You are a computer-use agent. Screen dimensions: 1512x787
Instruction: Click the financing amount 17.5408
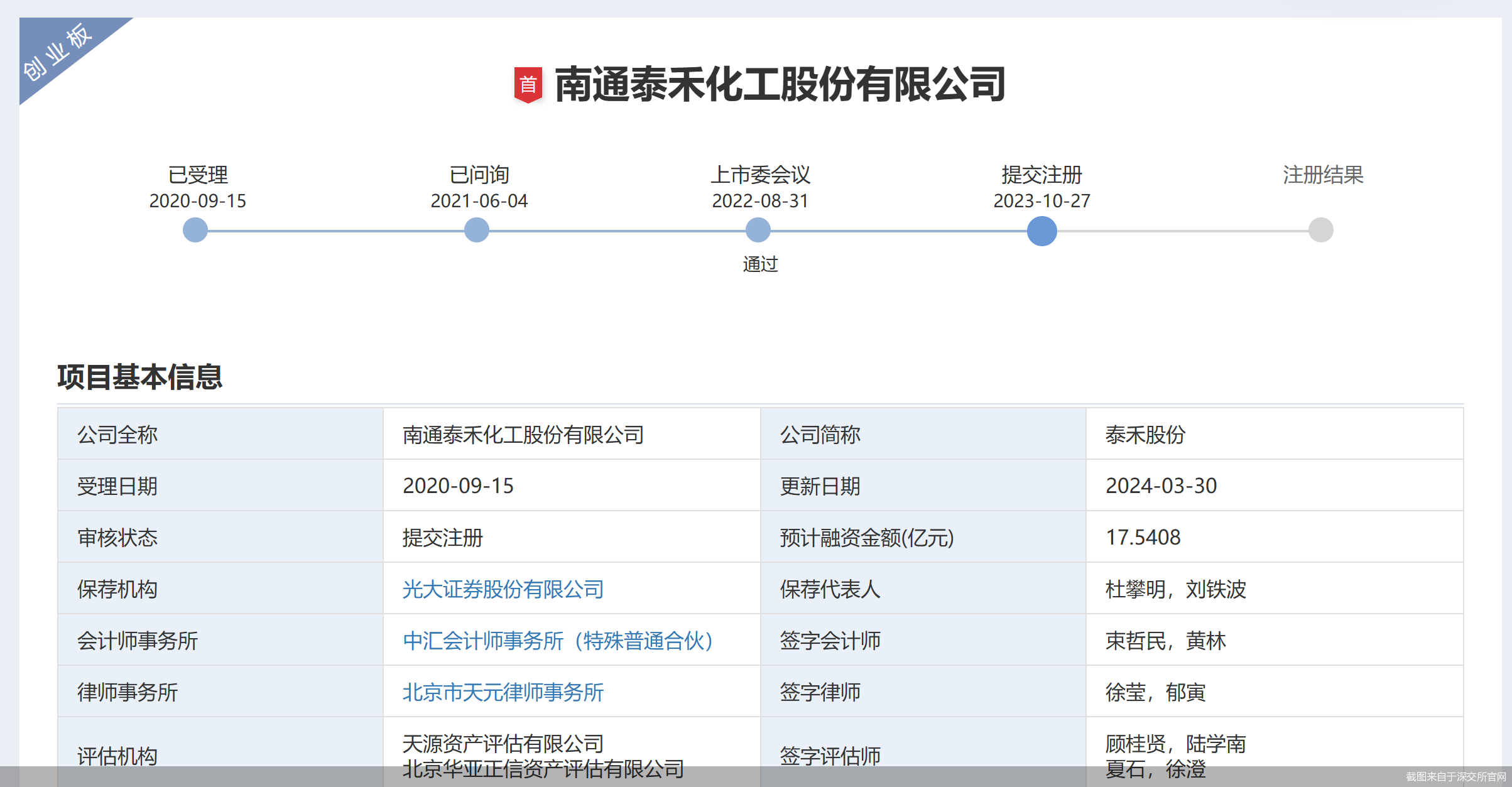point(1143,537)
